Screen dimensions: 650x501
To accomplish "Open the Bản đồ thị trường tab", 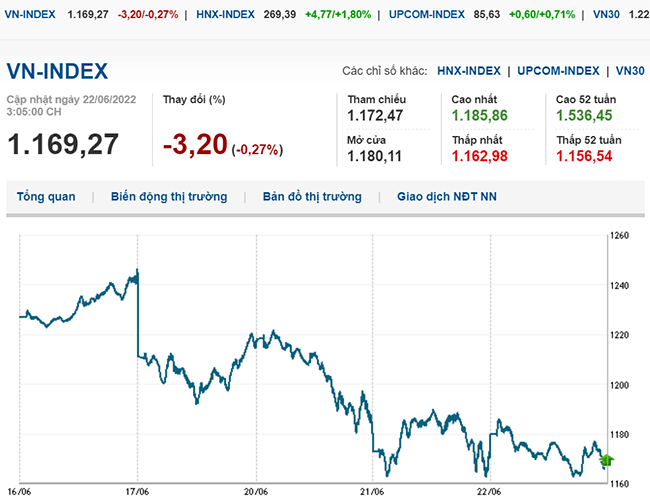I will (x=312, y=197).
